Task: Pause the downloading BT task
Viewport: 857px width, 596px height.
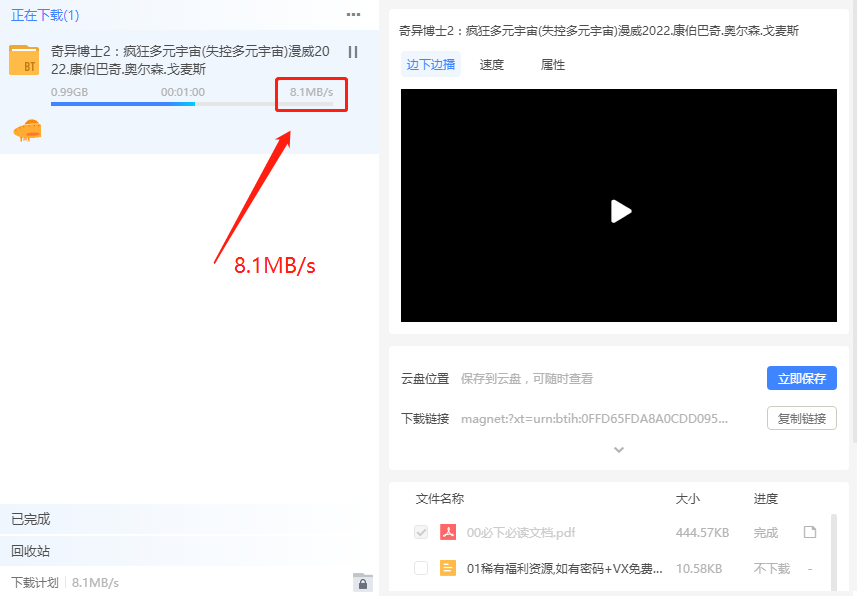Action: 353,52
